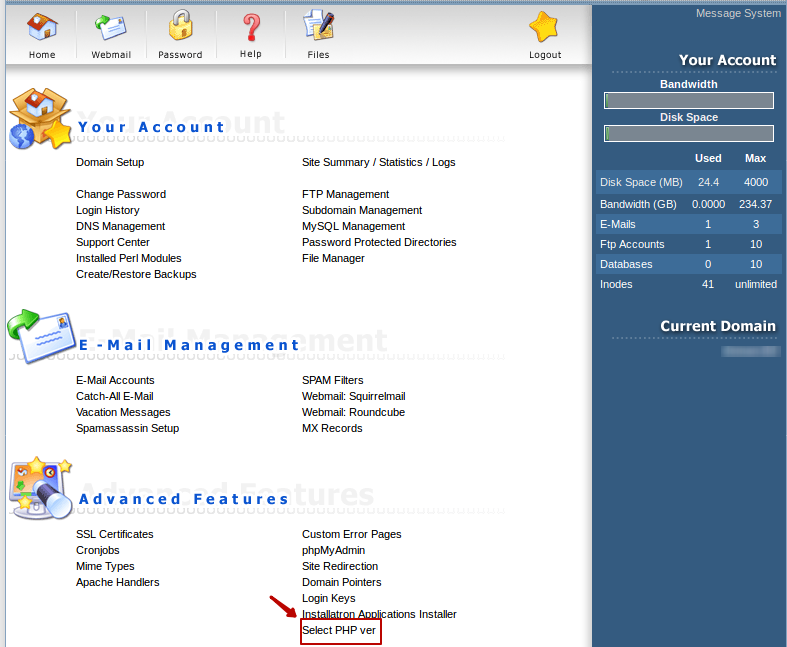The width and height of the screenshot is (787, 647).
Task: Click the Disk Space usage bar
Action: coord(688,133)
